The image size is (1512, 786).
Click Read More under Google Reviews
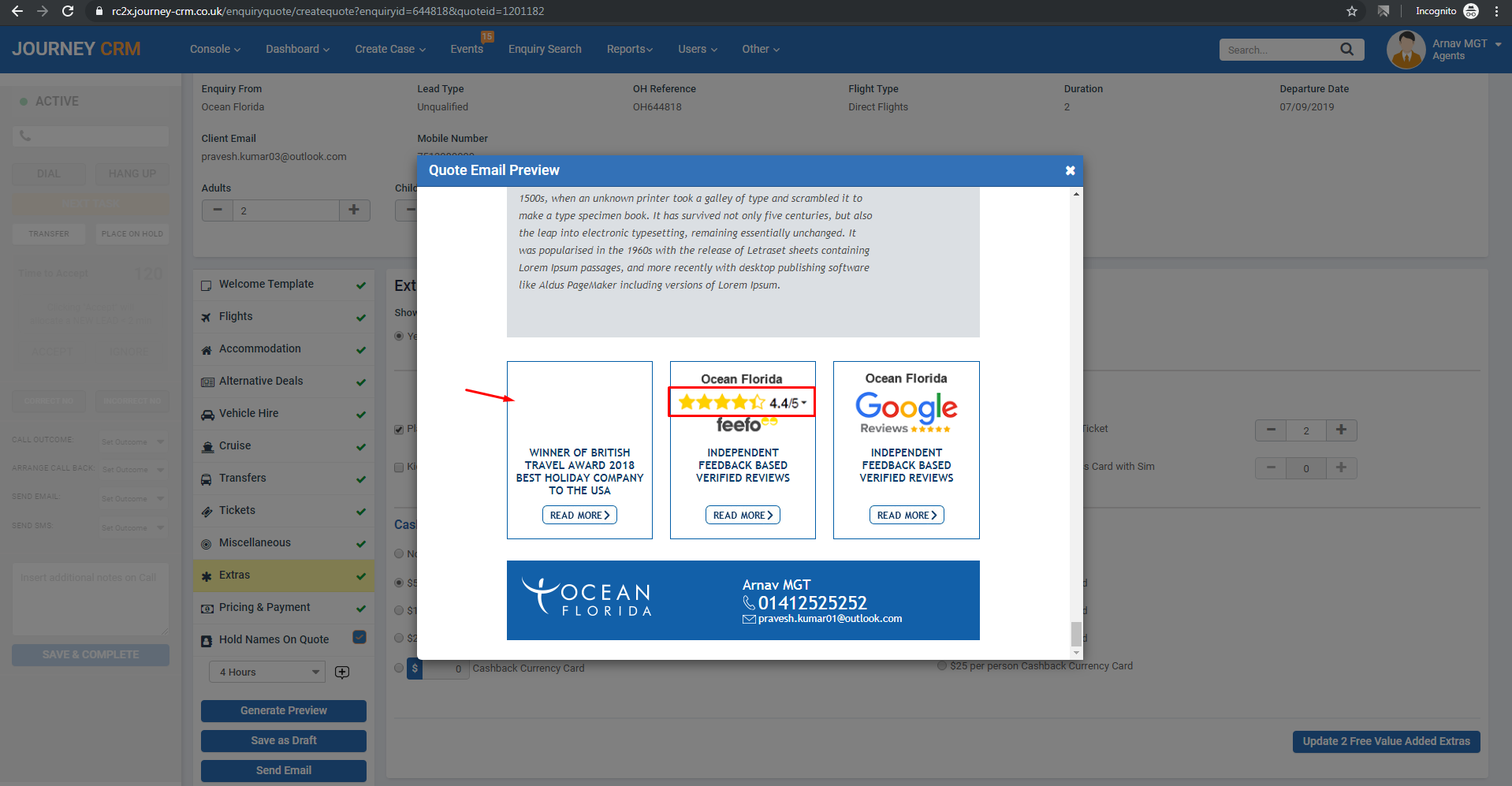click(x=907, y=515)
